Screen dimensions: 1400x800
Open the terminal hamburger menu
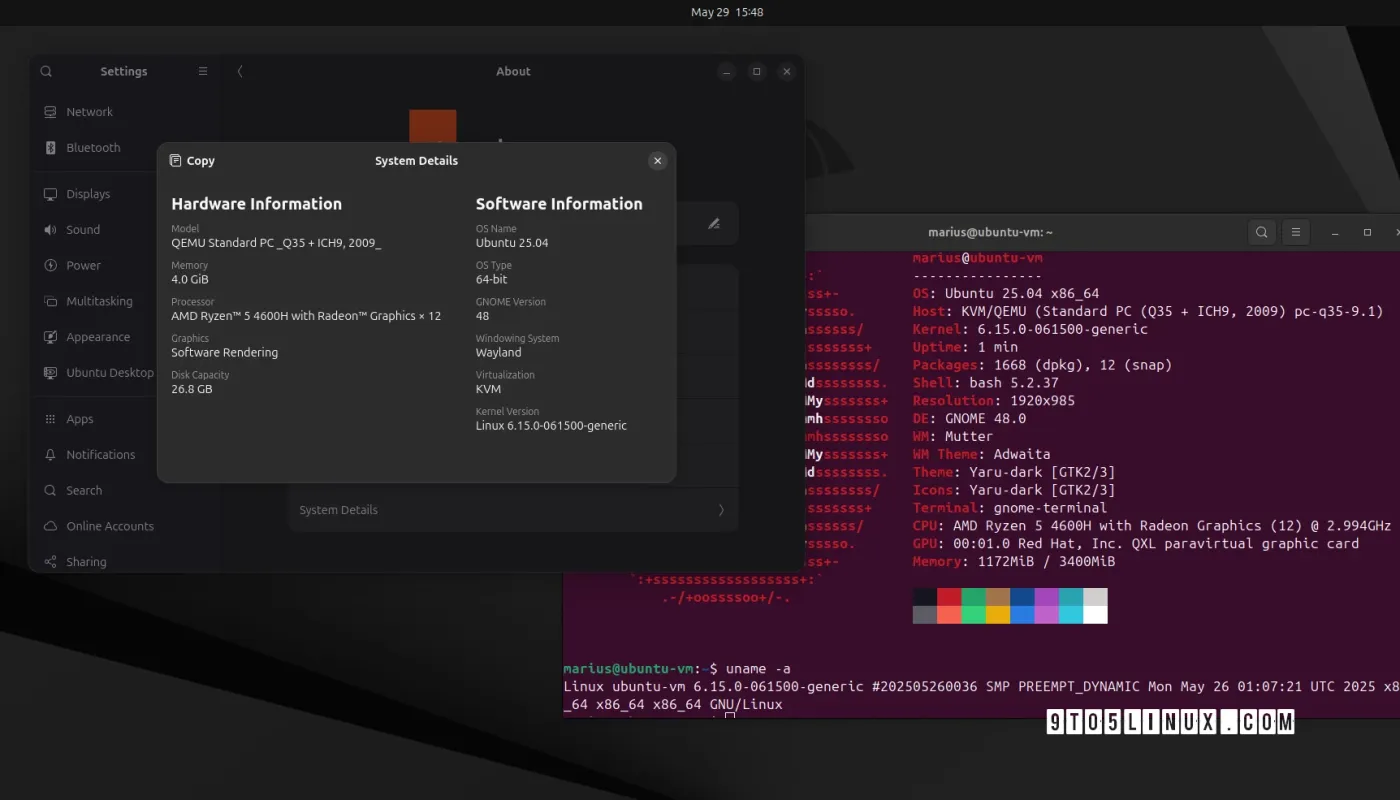click(x=1296, y=232)
